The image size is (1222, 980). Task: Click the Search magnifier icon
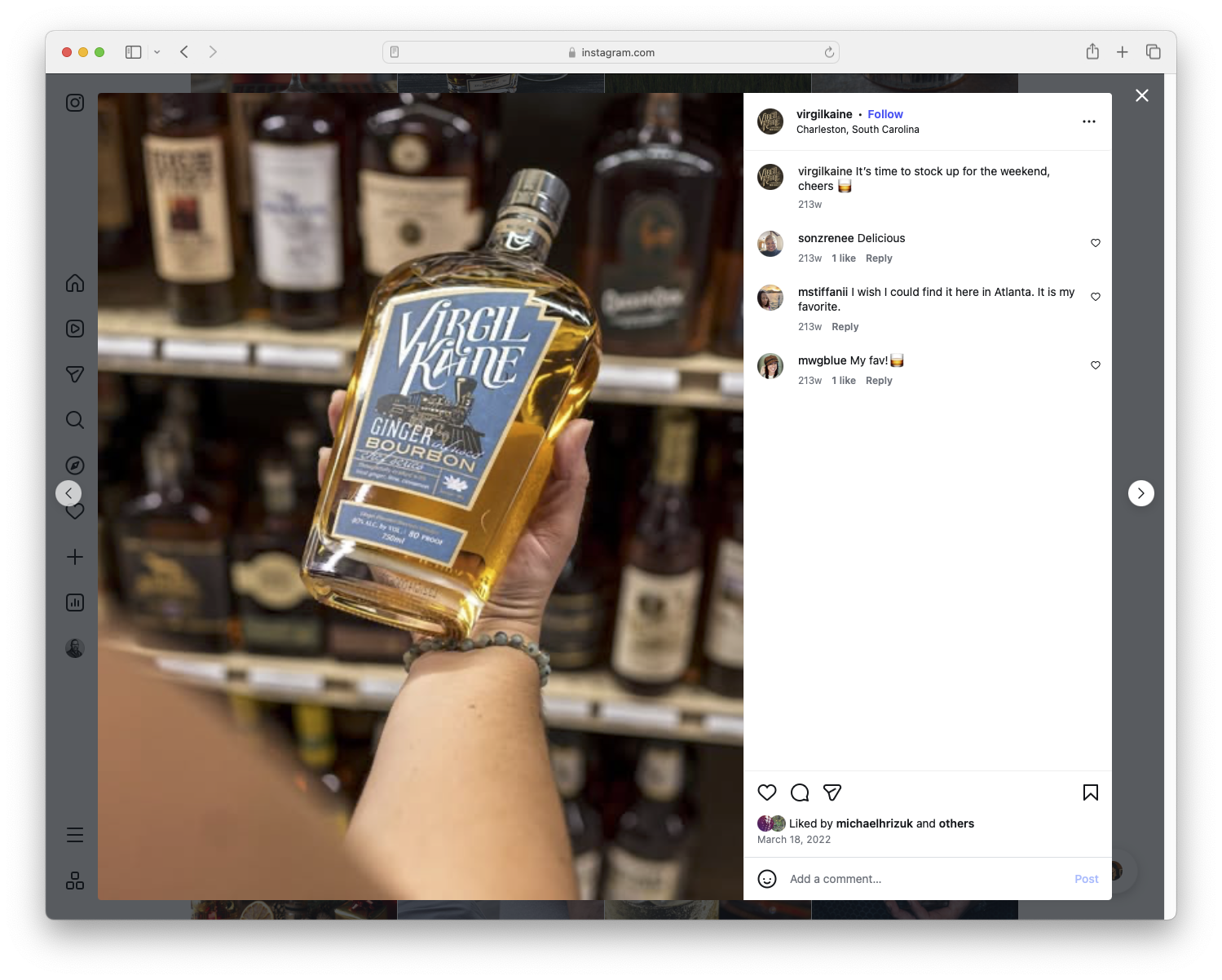pos(74,419)
